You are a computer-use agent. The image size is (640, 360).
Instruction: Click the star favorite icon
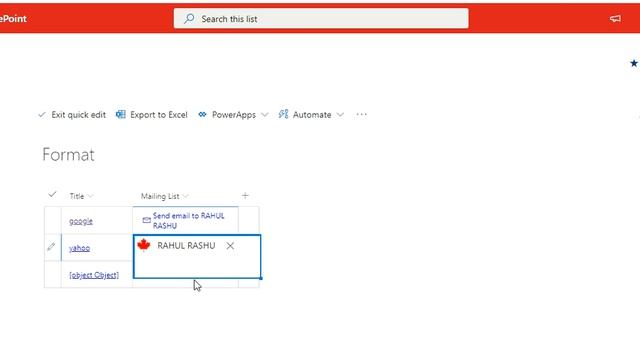[634, 63]
